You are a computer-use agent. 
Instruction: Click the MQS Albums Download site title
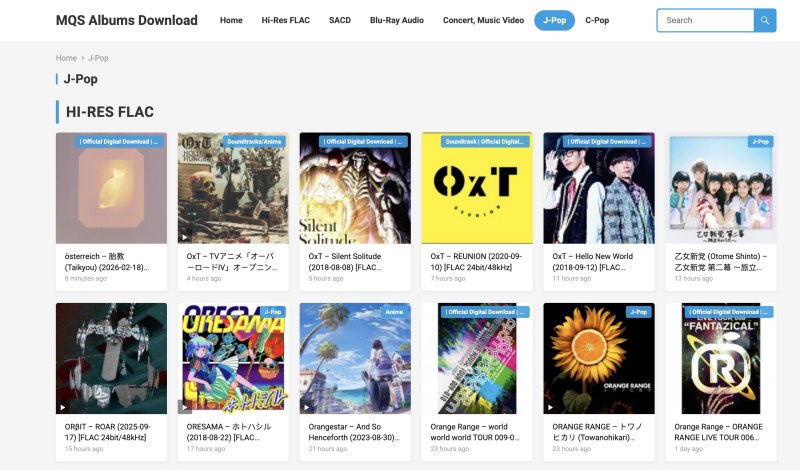pos(127,20)
